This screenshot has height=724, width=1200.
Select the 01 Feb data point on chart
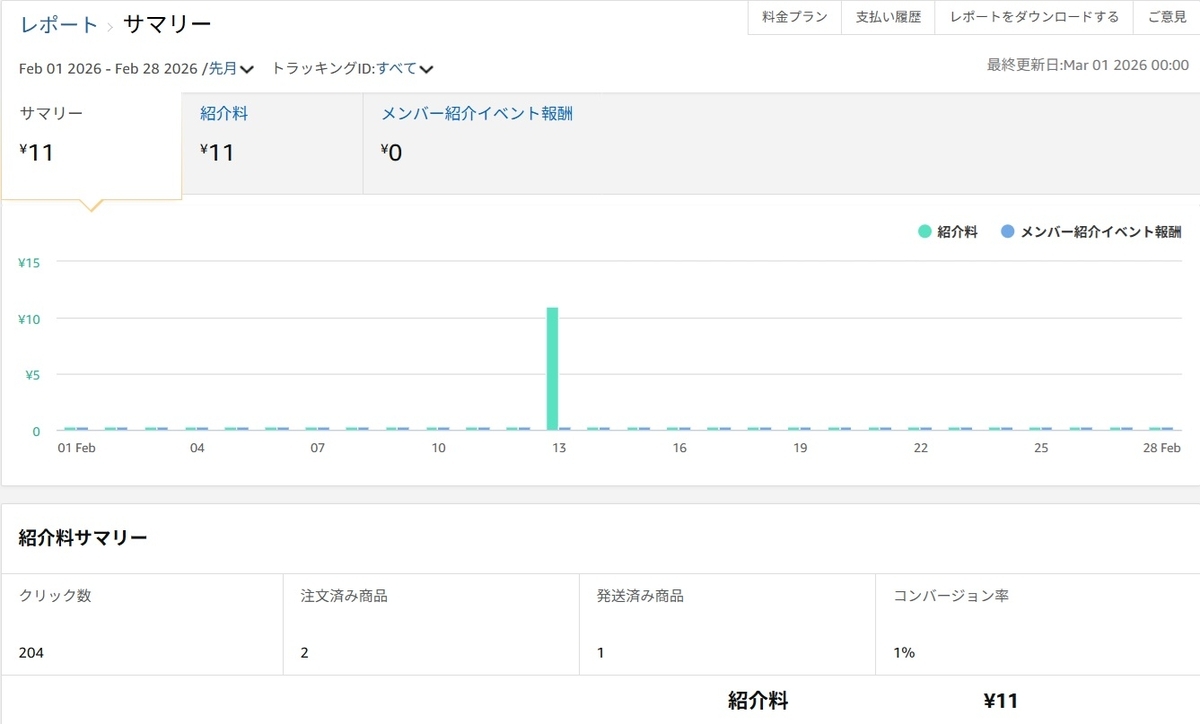69,429
